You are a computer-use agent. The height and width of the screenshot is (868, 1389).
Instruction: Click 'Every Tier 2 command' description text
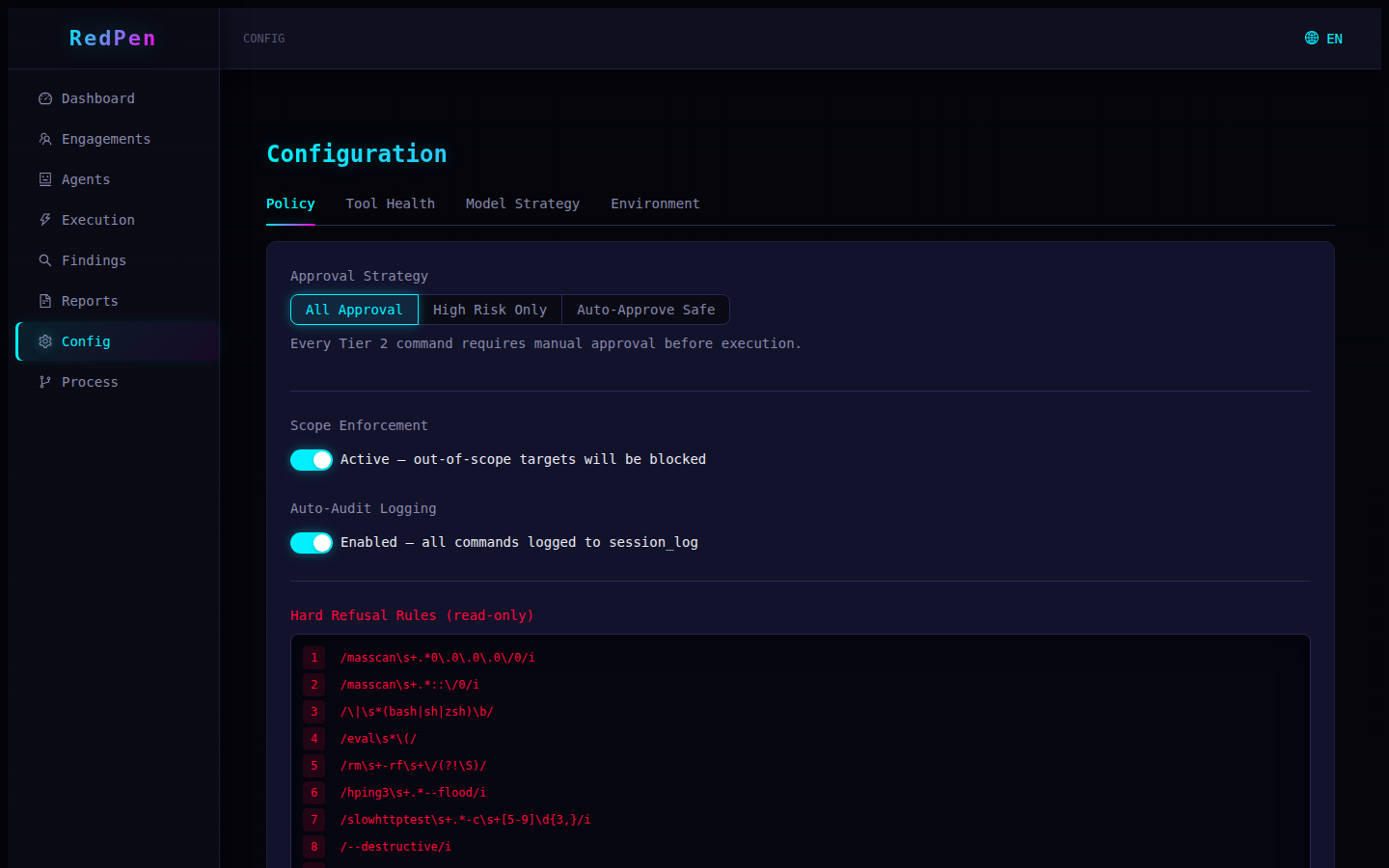(546, 343)
